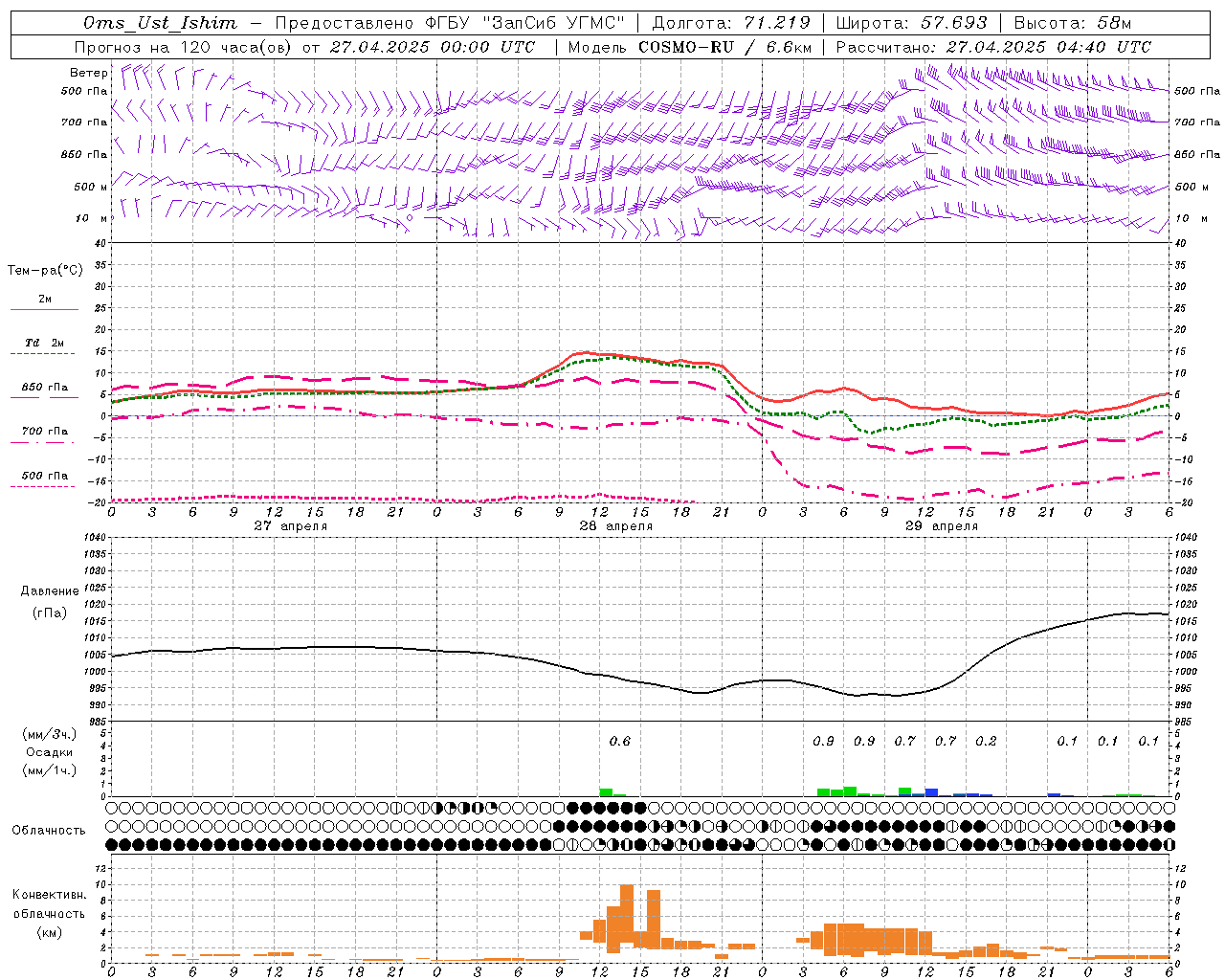Click the 0.6 precipitation value label
The image size is (1225, 980).
click(620, 741)
